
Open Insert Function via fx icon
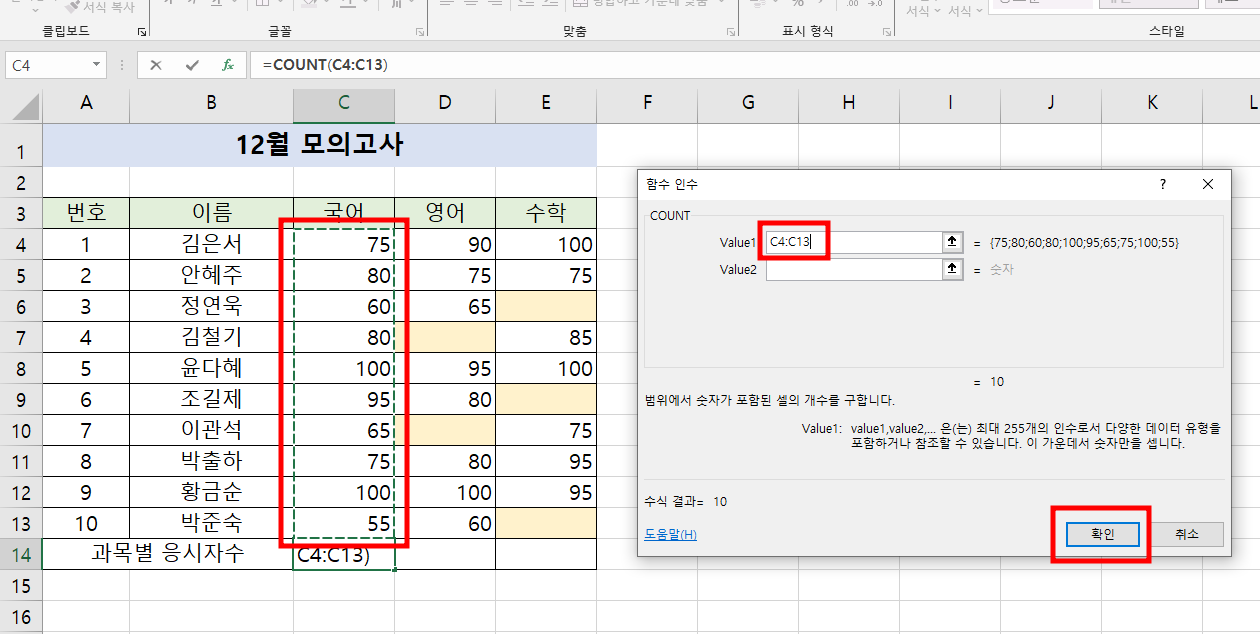coord(228,65)
